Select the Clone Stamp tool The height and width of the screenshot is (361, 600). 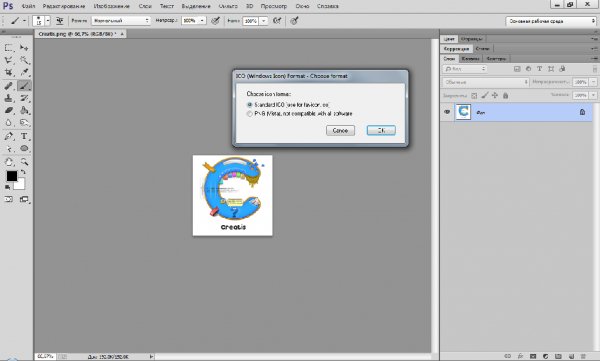coord(8,98)
